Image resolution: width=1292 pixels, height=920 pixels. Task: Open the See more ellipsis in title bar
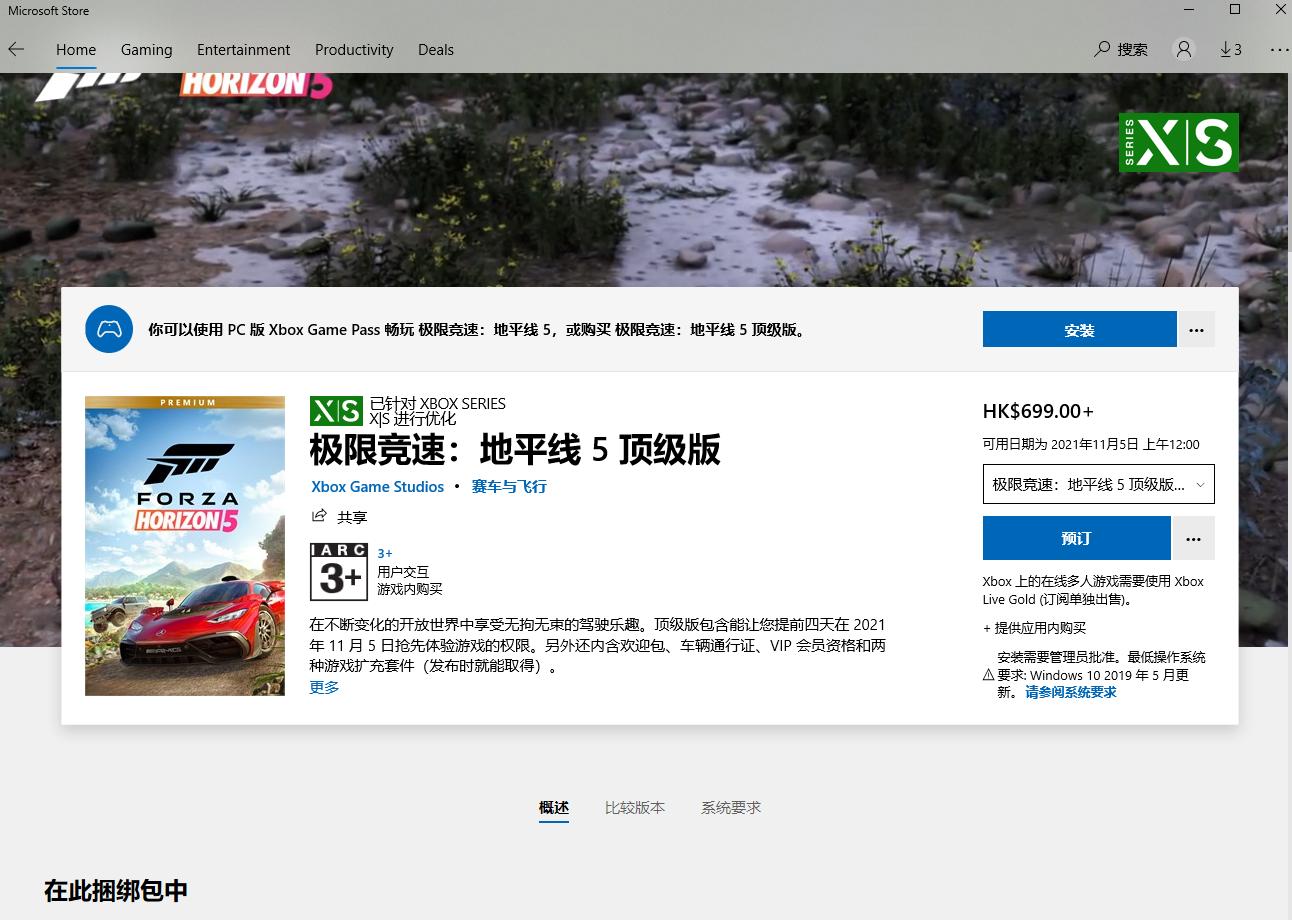[x=1279, y=48]
